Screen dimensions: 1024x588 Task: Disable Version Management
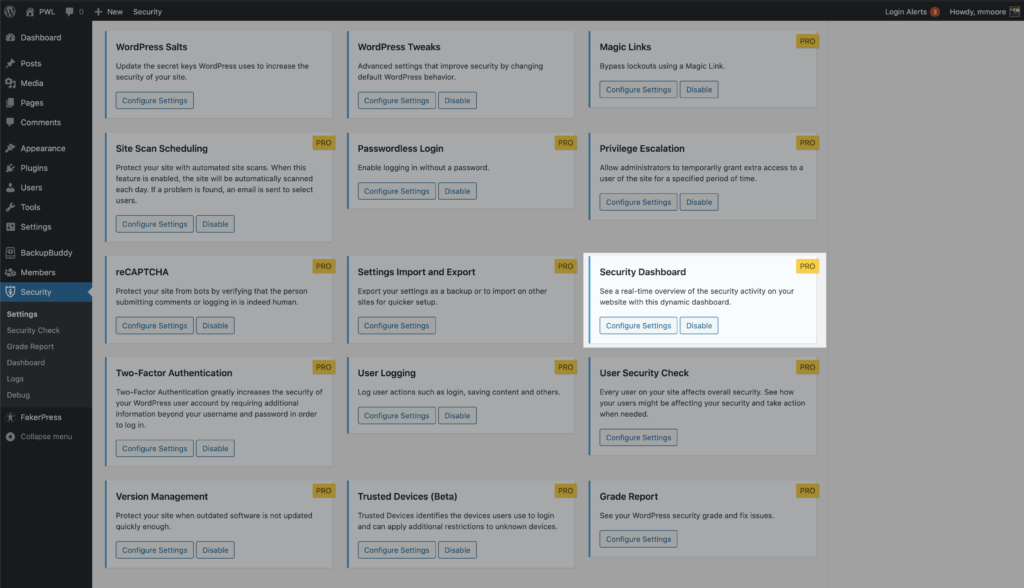point(215,550)
